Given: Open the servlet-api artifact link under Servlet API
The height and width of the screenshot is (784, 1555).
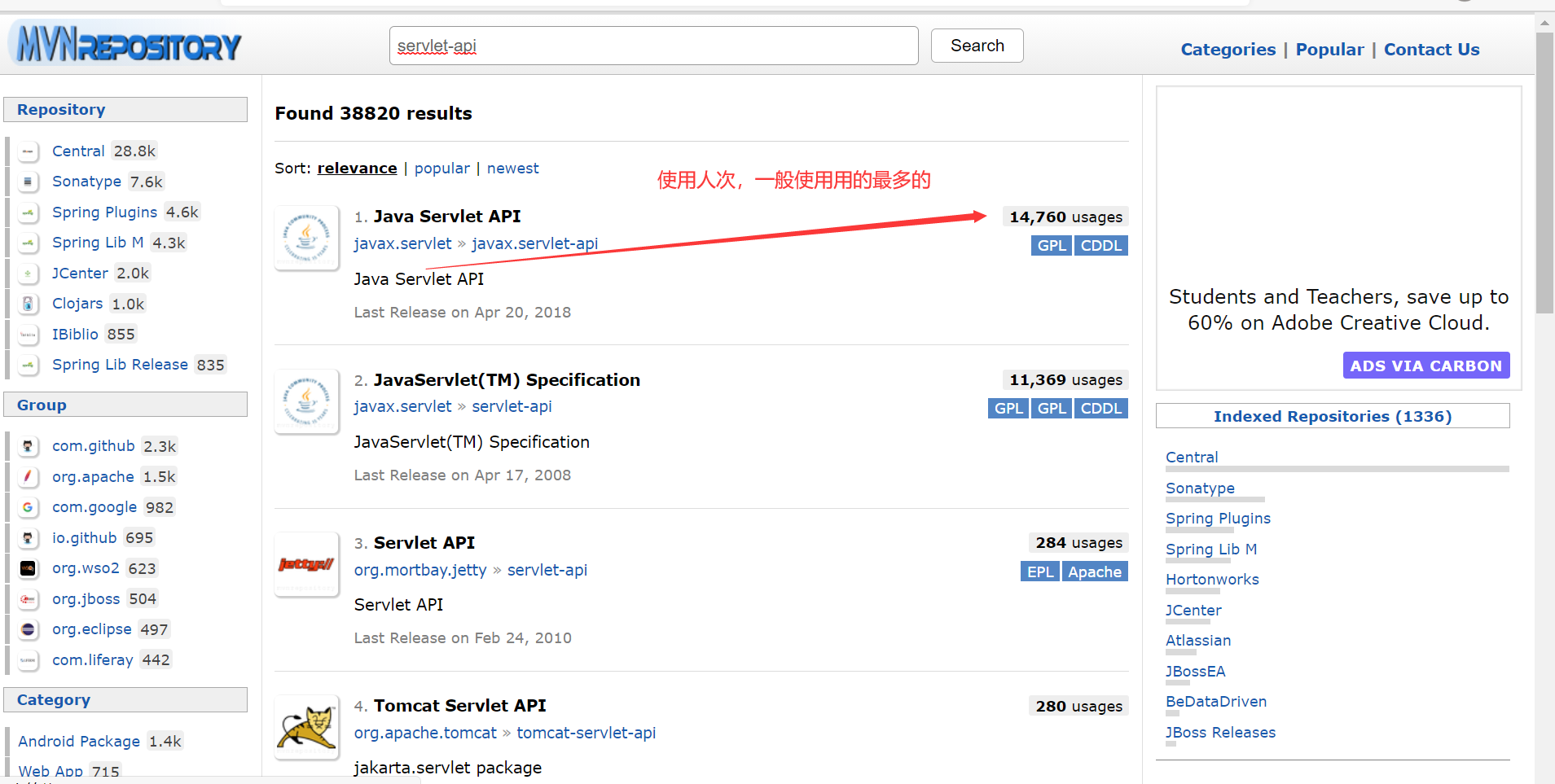Looking at the screenshot, I should (547, 570).
